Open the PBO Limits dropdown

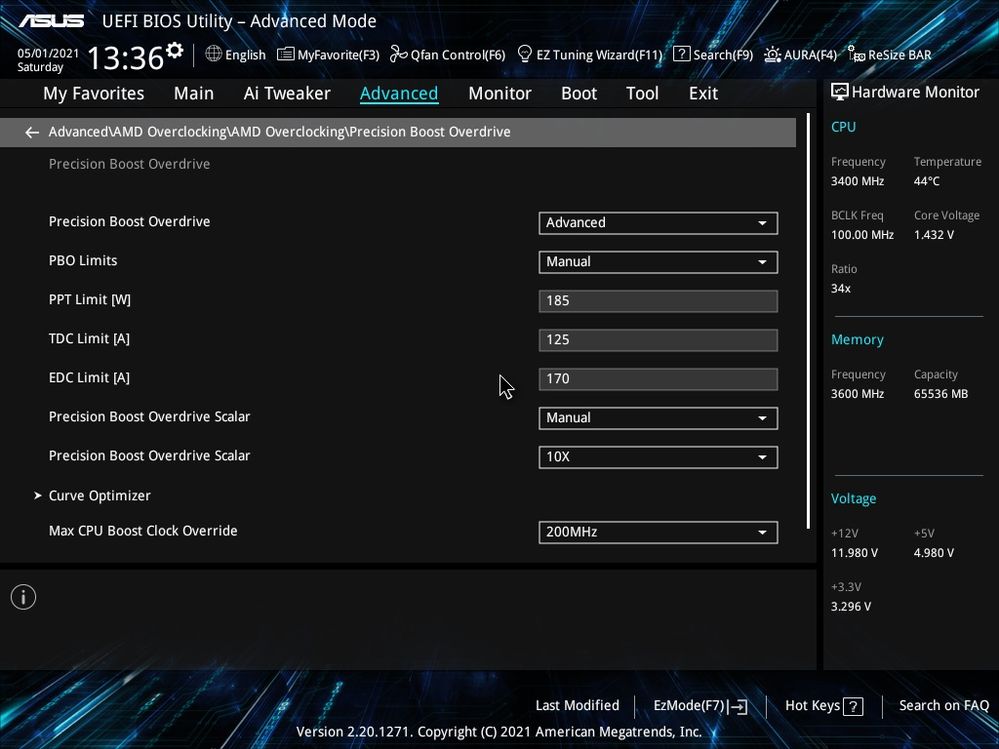[658, 262]
